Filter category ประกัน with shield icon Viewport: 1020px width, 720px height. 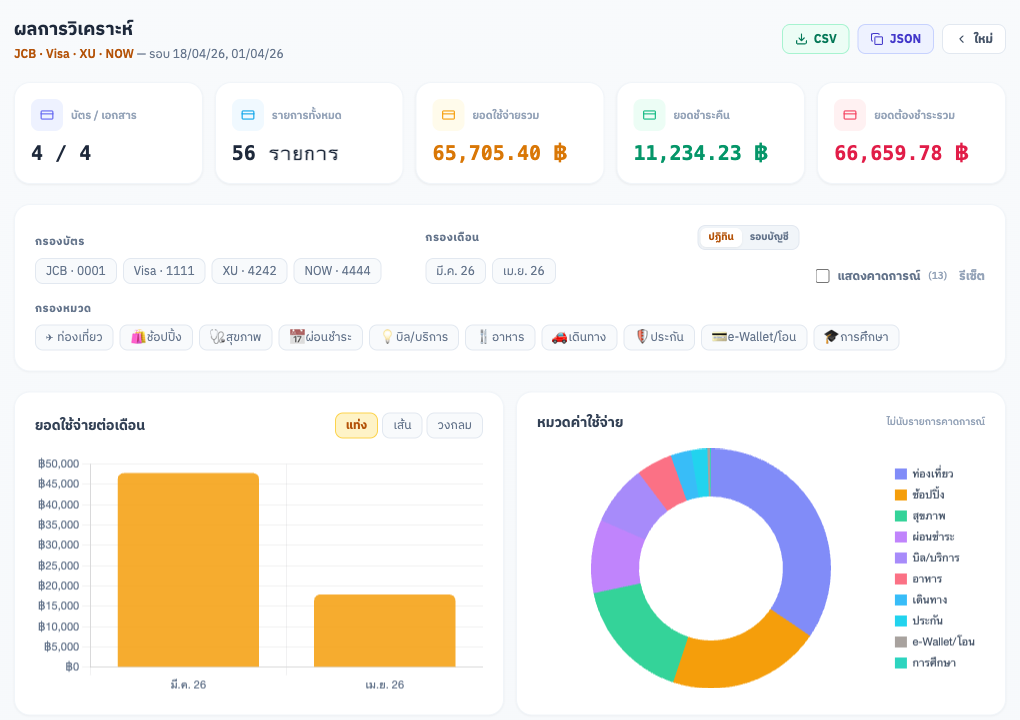coord(659,337)
